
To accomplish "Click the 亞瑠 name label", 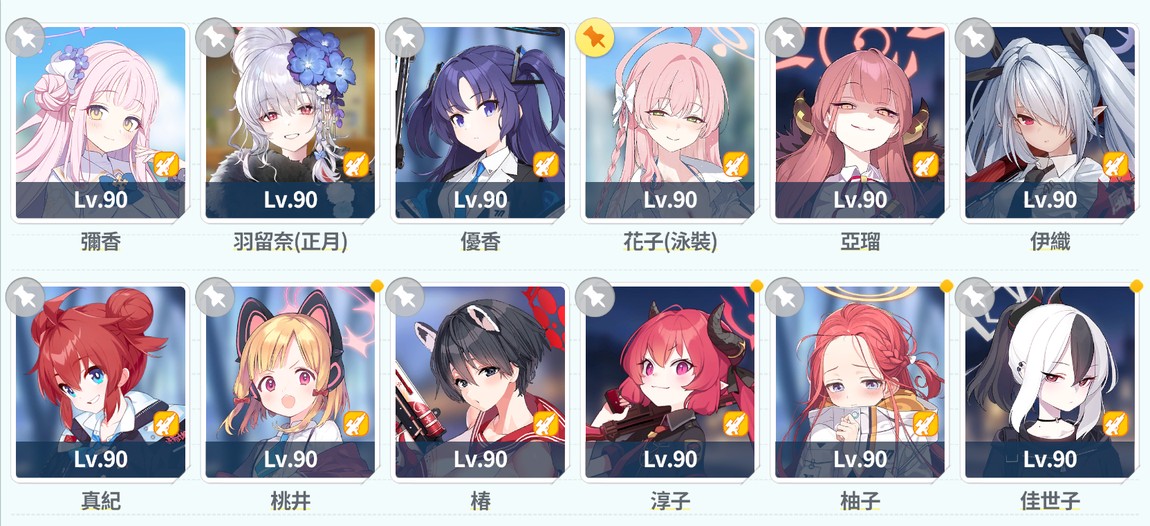I will click(x=860, y=242).
